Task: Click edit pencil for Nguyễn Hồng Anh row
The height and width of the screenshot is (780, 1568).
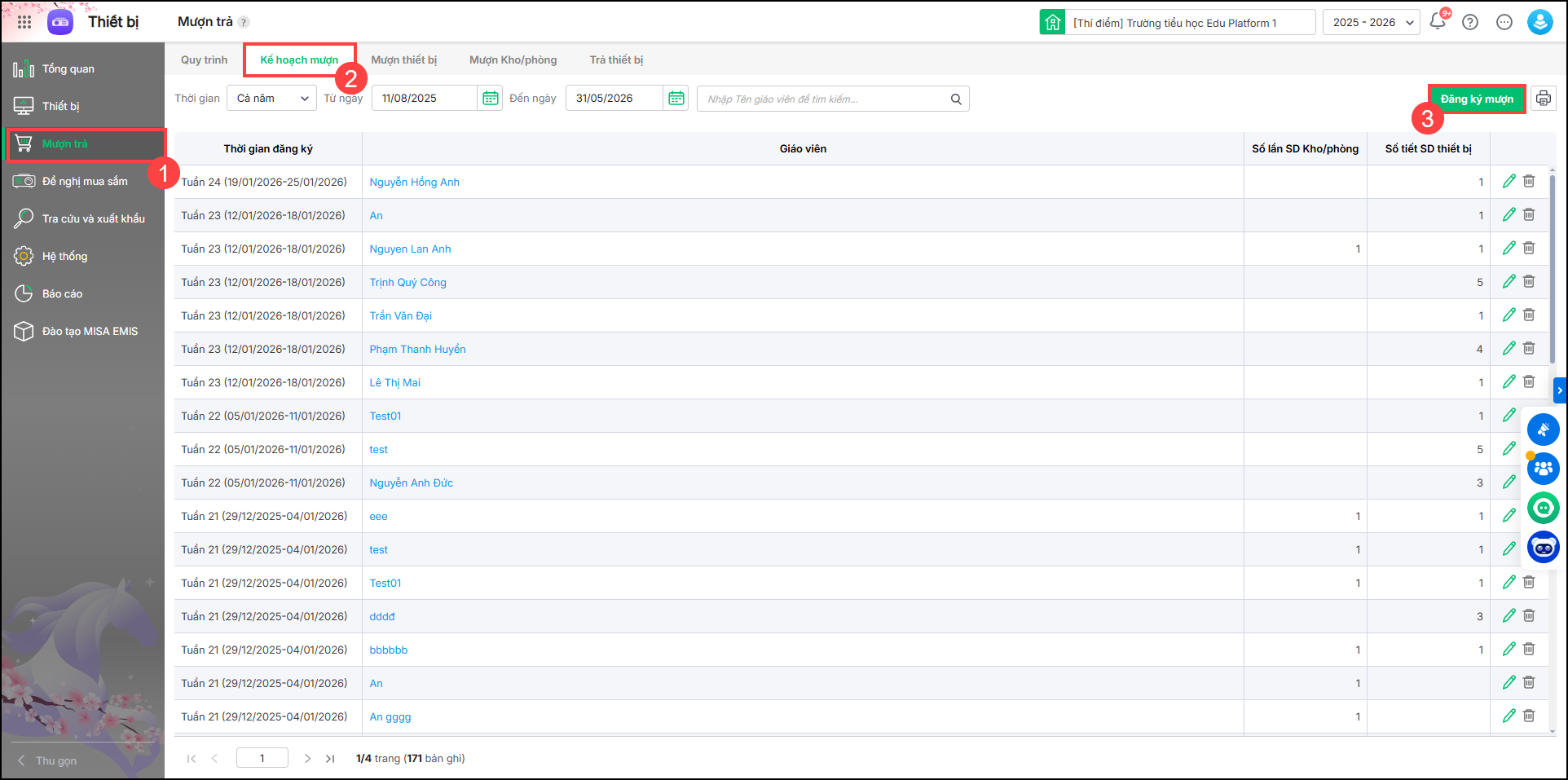Action: [1509, 181]
